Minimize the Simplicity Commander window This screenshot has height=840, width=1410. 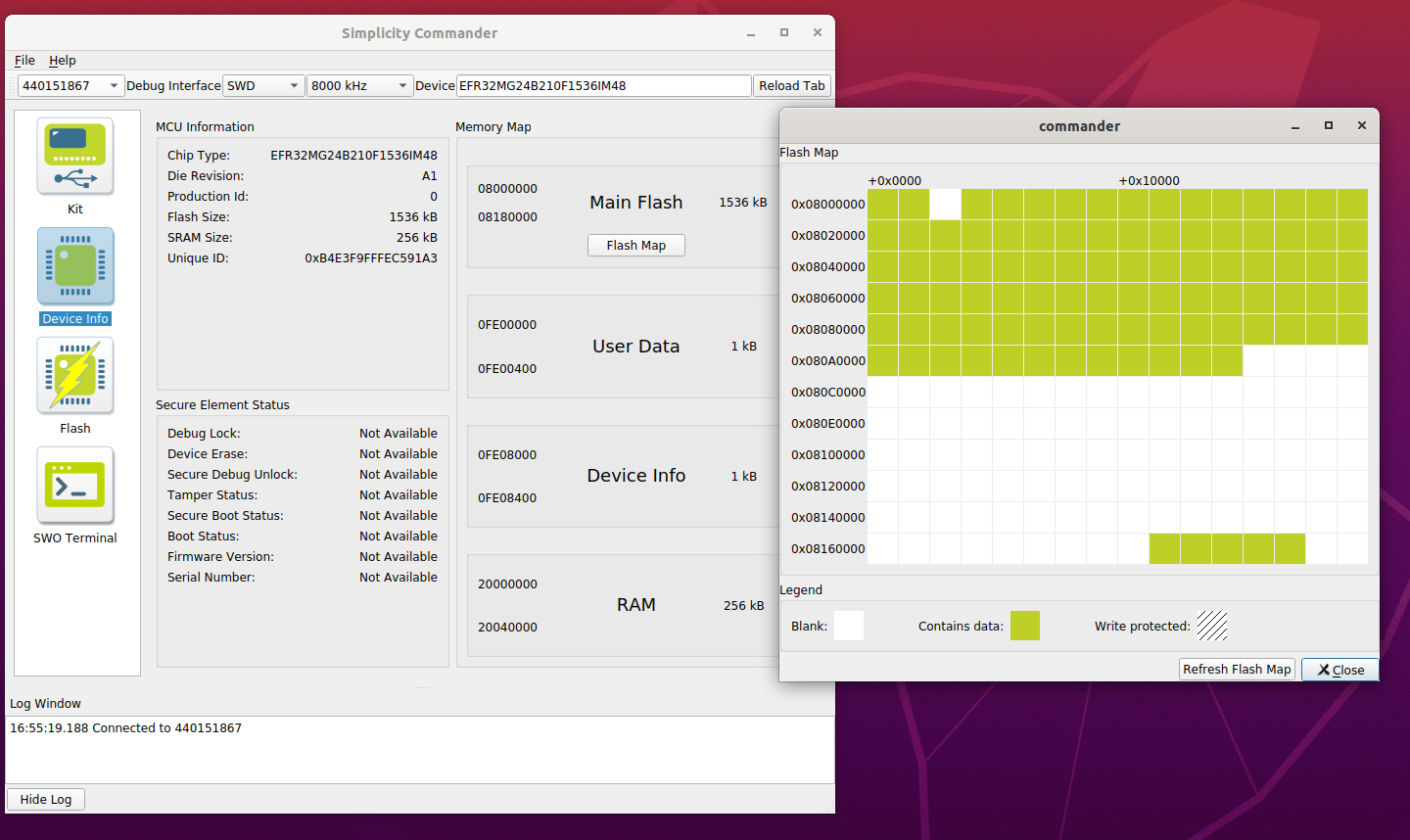click(x=751, y=33)
